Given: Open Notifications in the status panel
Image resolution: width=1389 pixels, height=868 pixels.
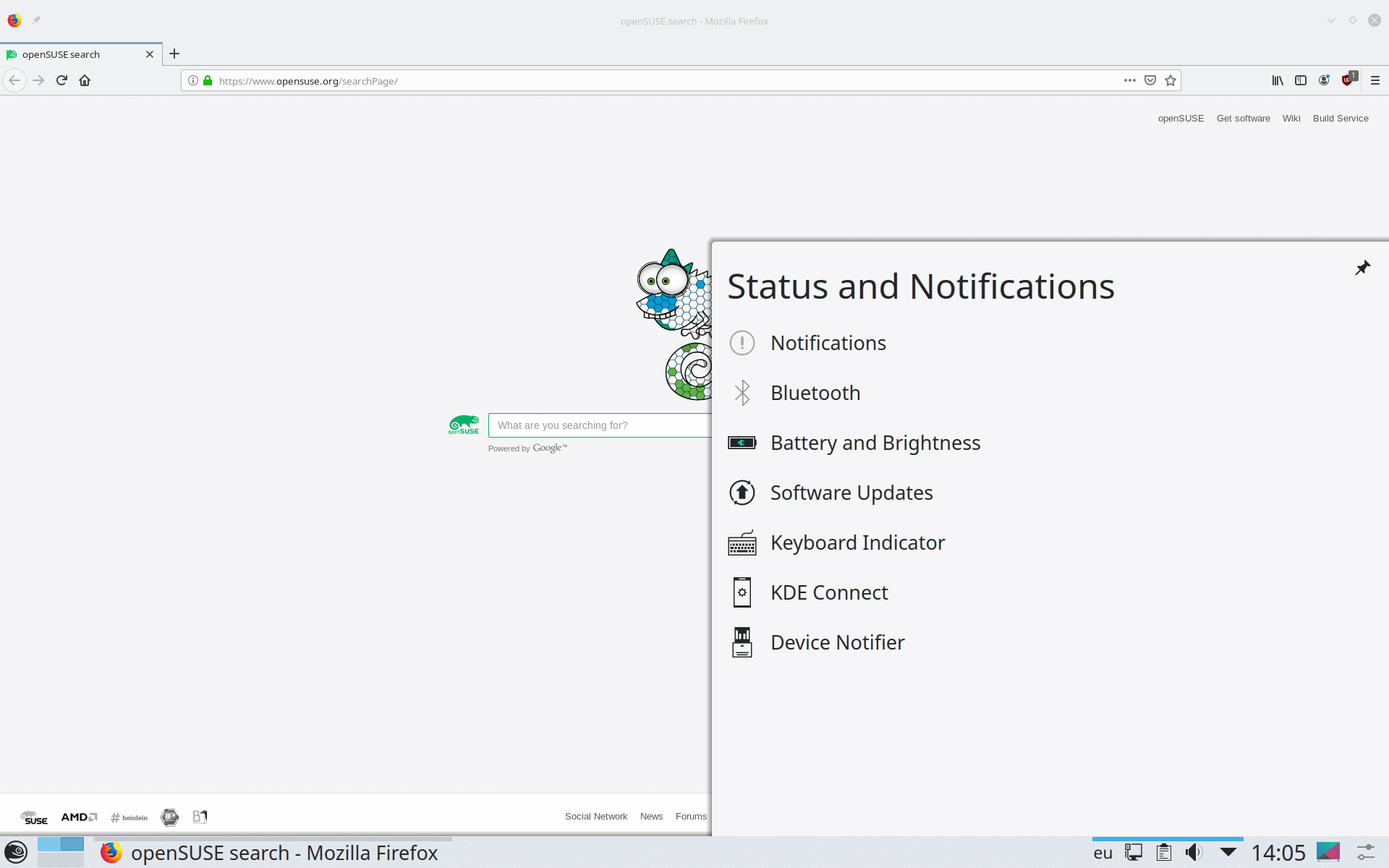Looking at the screenshot, I should point(1049,343).
